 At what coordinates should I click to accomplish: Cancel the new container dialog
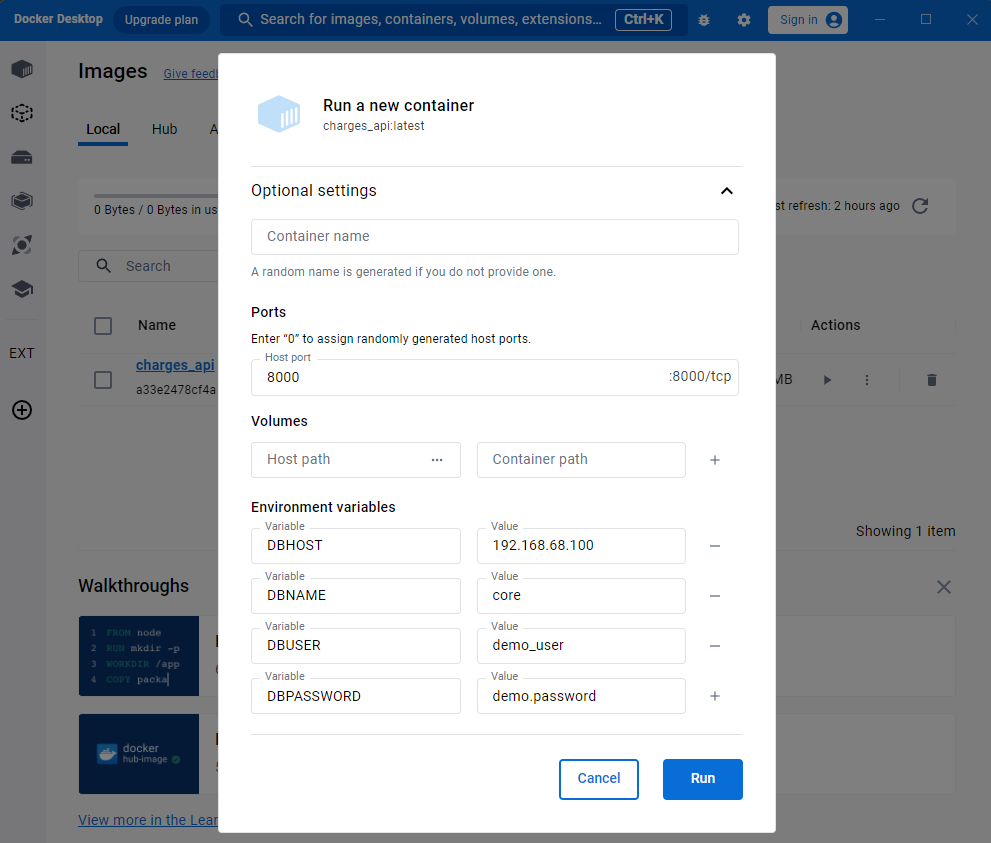[x=599, y=779]
